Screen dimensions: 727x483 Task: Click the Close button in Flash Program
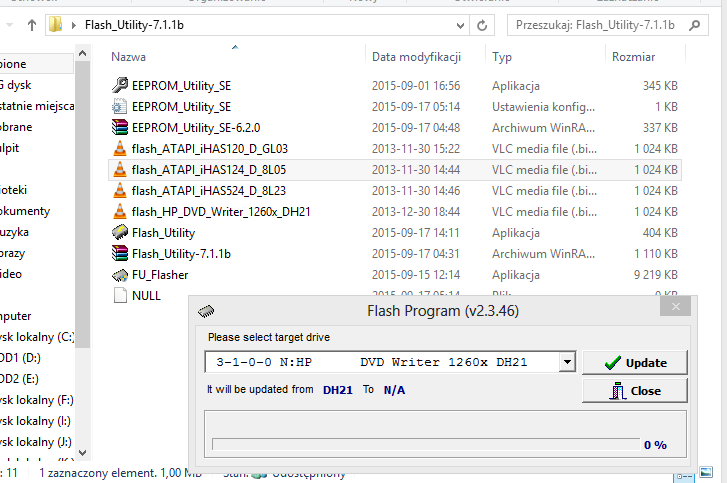coord(635,391)
